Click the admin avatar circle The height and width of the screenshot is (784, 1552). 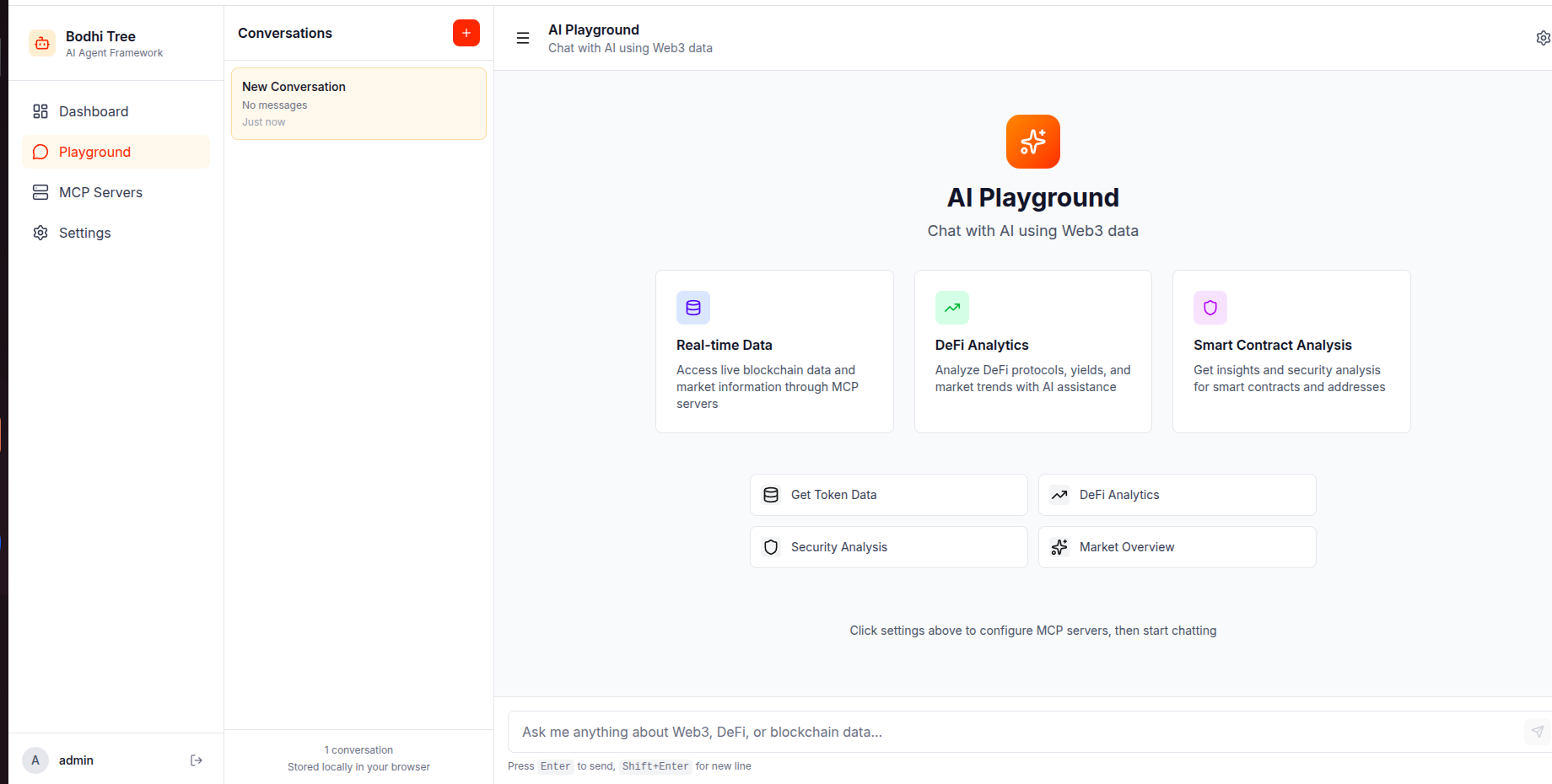point(35,760)
